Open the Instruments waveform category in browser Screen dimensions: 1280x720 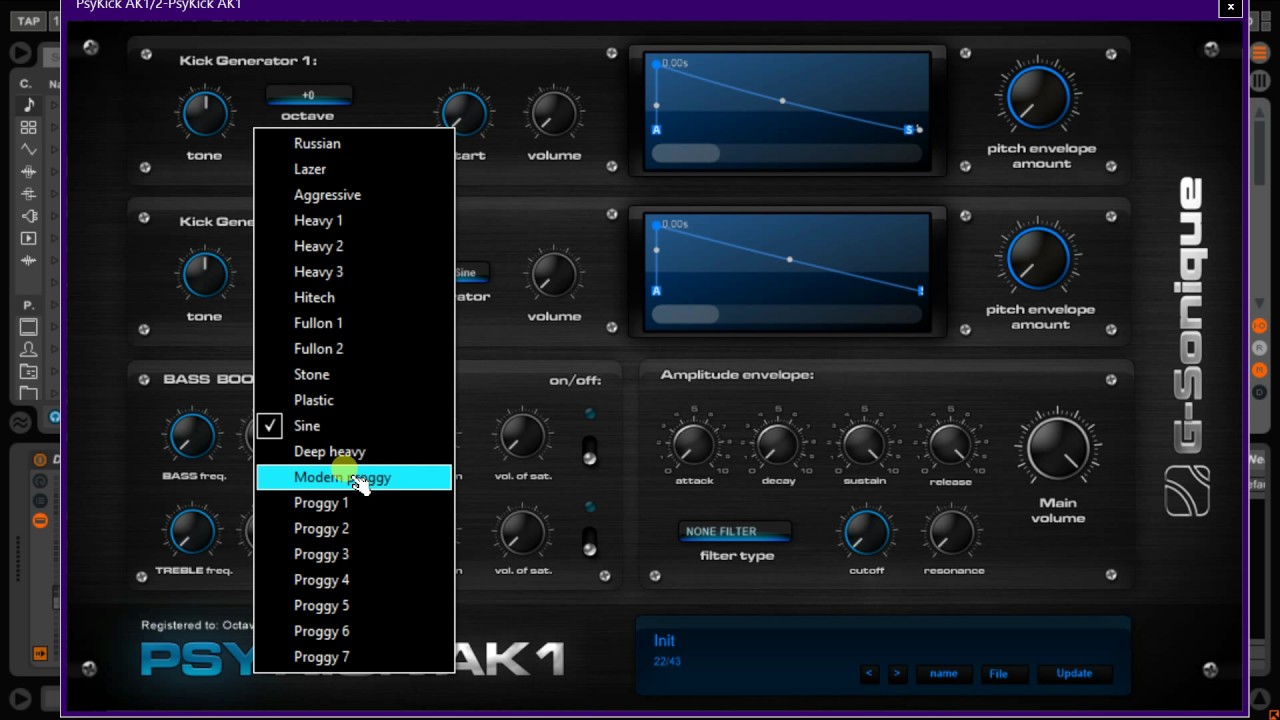click(28, 149)
